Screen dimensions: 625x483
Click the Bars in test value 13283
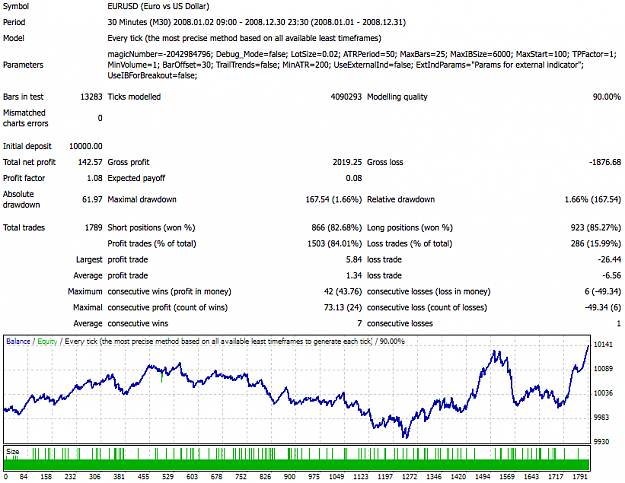[x=91, y=97]
